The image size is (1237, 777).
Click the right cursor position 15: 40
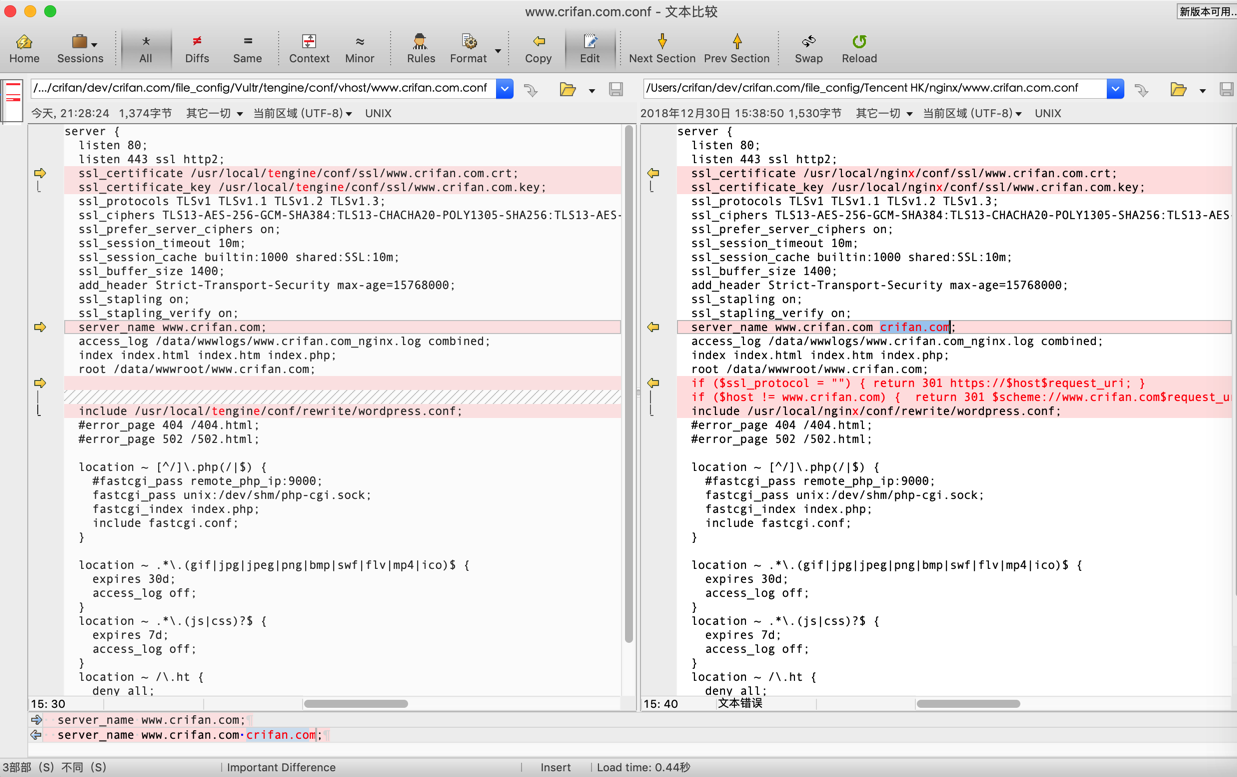(x=660, y=704)
